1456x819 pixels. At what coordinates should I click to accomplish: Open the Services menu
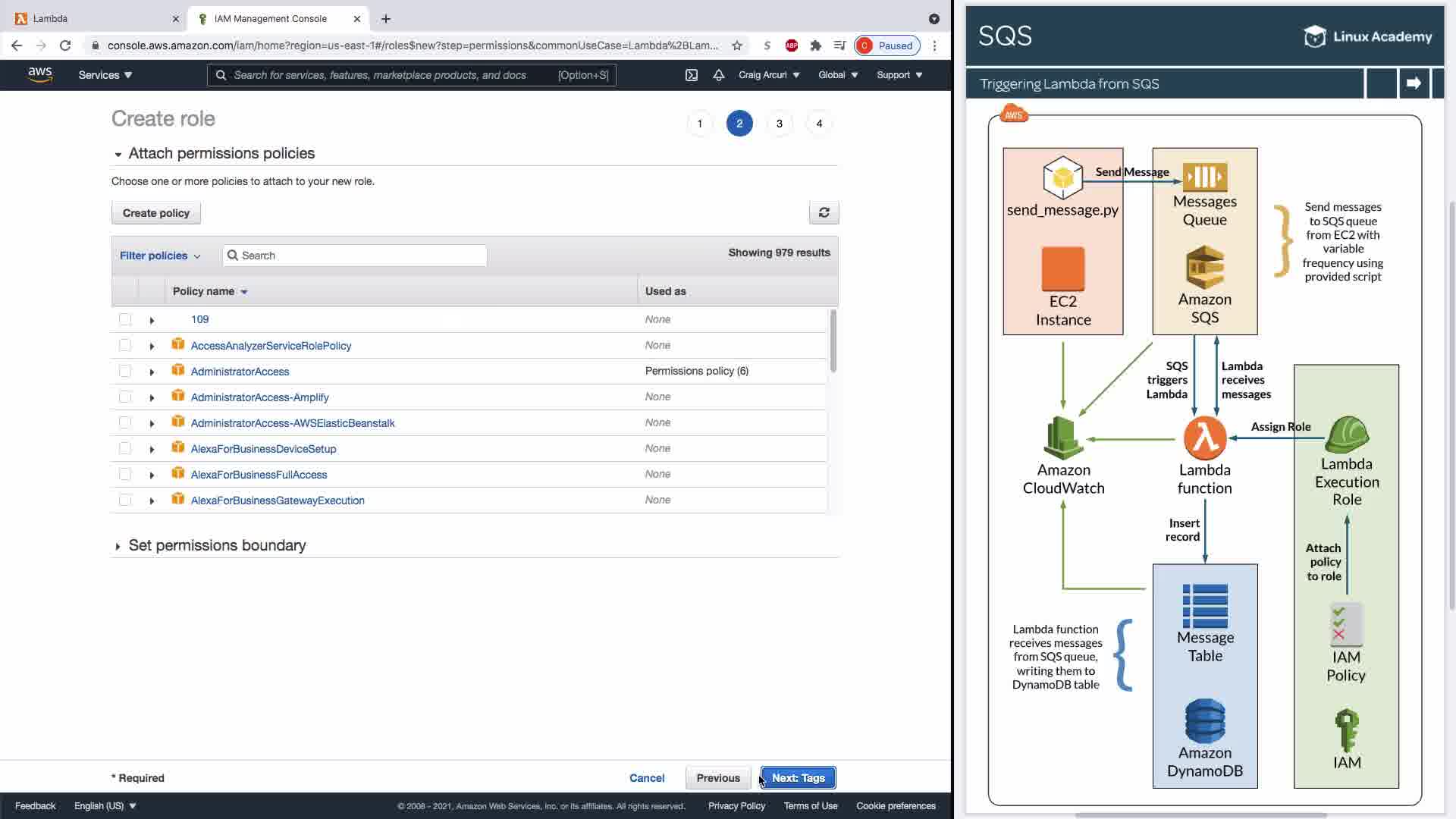(x=105, y=75)
